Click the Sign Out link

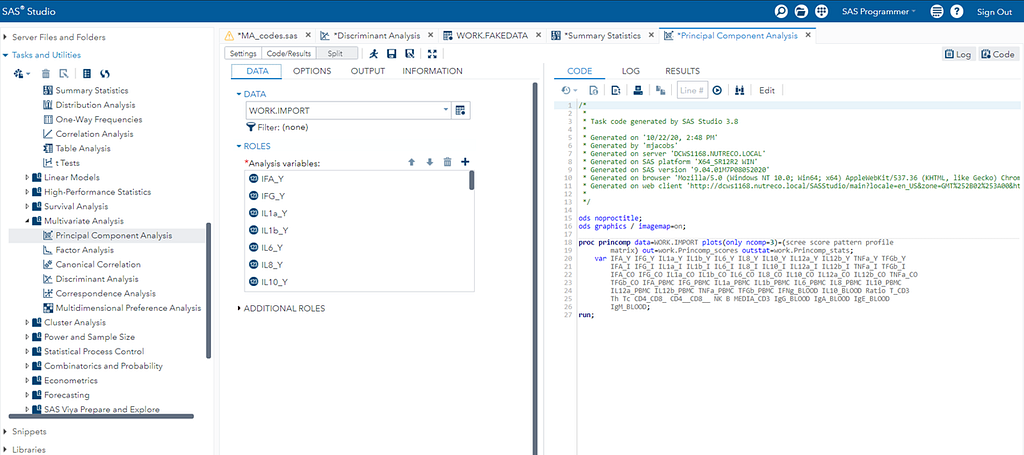pos(994,11)
